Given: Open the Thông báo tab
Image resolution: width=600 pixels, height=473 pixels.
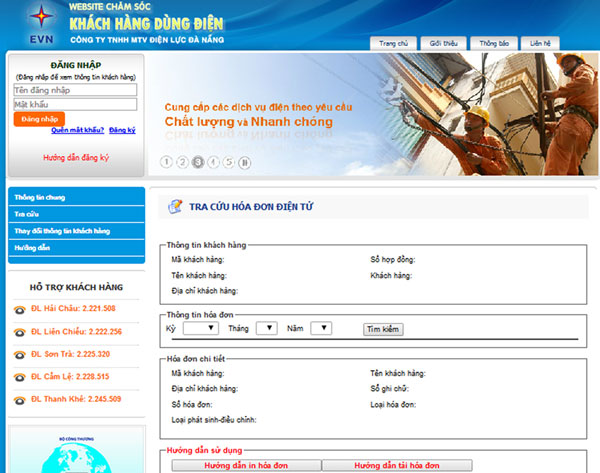Looking at the screenshot, I should pos(494,44).
